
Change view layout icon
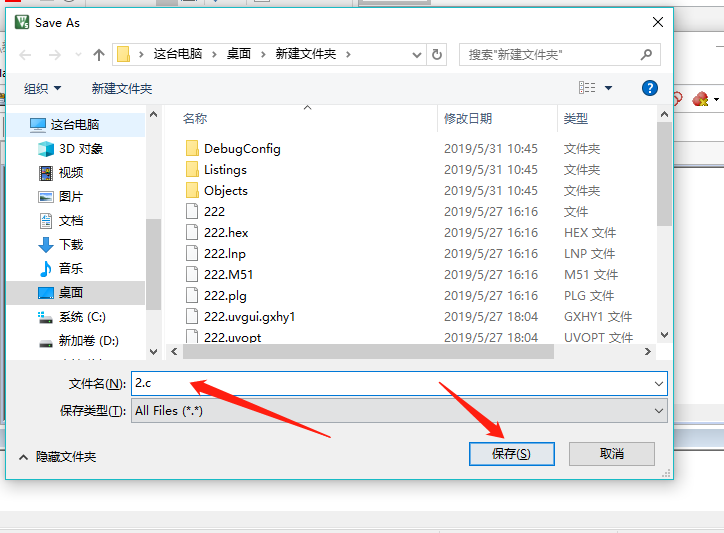pos(587,88)
